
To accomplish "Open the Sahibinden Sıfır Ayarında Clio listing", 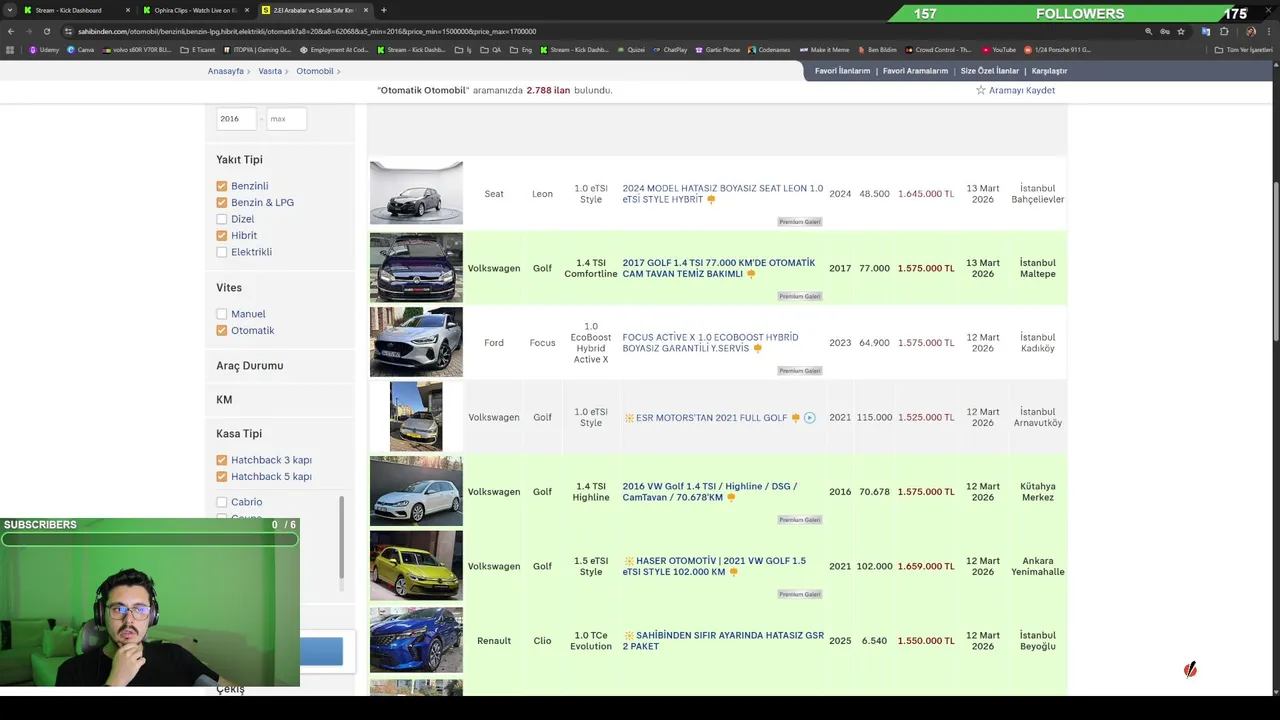I will coord(723,641).
